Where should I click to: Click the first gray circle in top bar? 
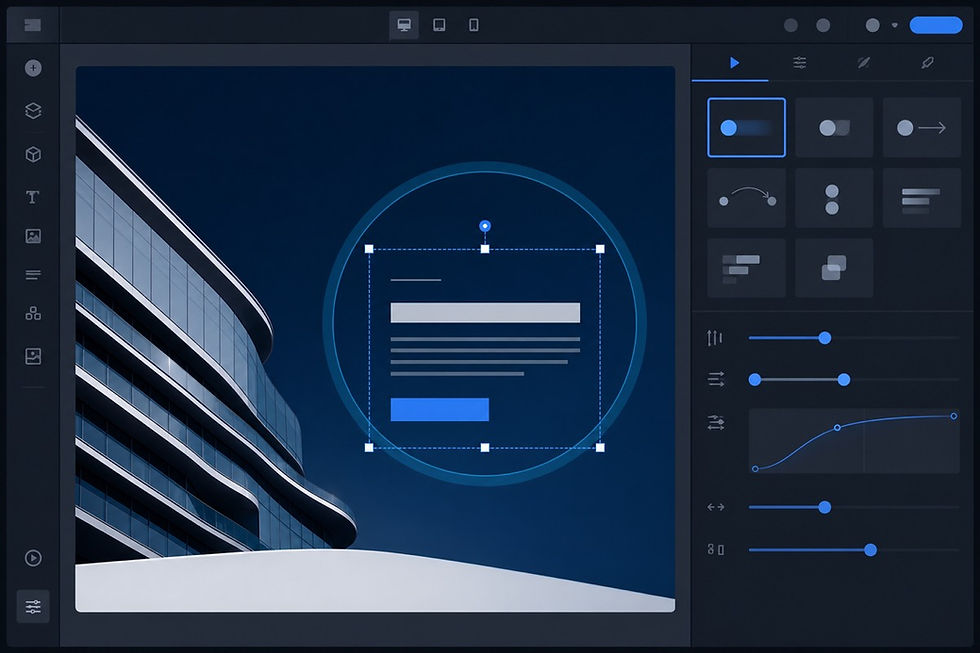coord(791,25)
